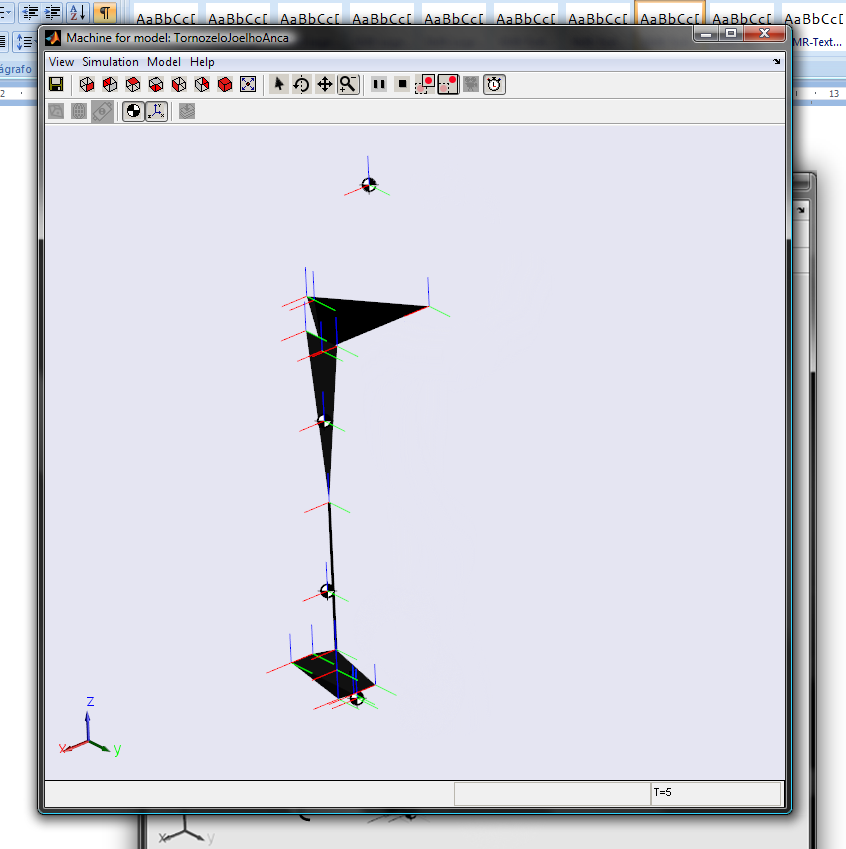Select the isometric view solid cube icon

click(x=225, y=85)
